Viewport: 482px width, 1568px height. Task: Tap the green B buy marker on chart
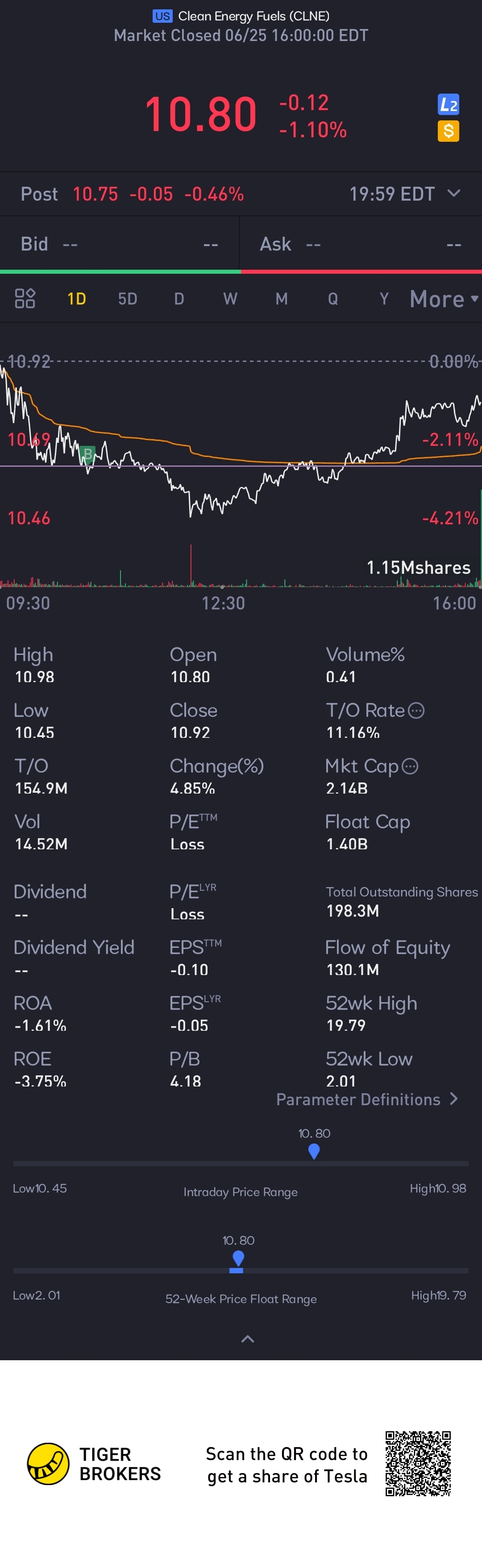pyautogui.click(x=88, y=454)
